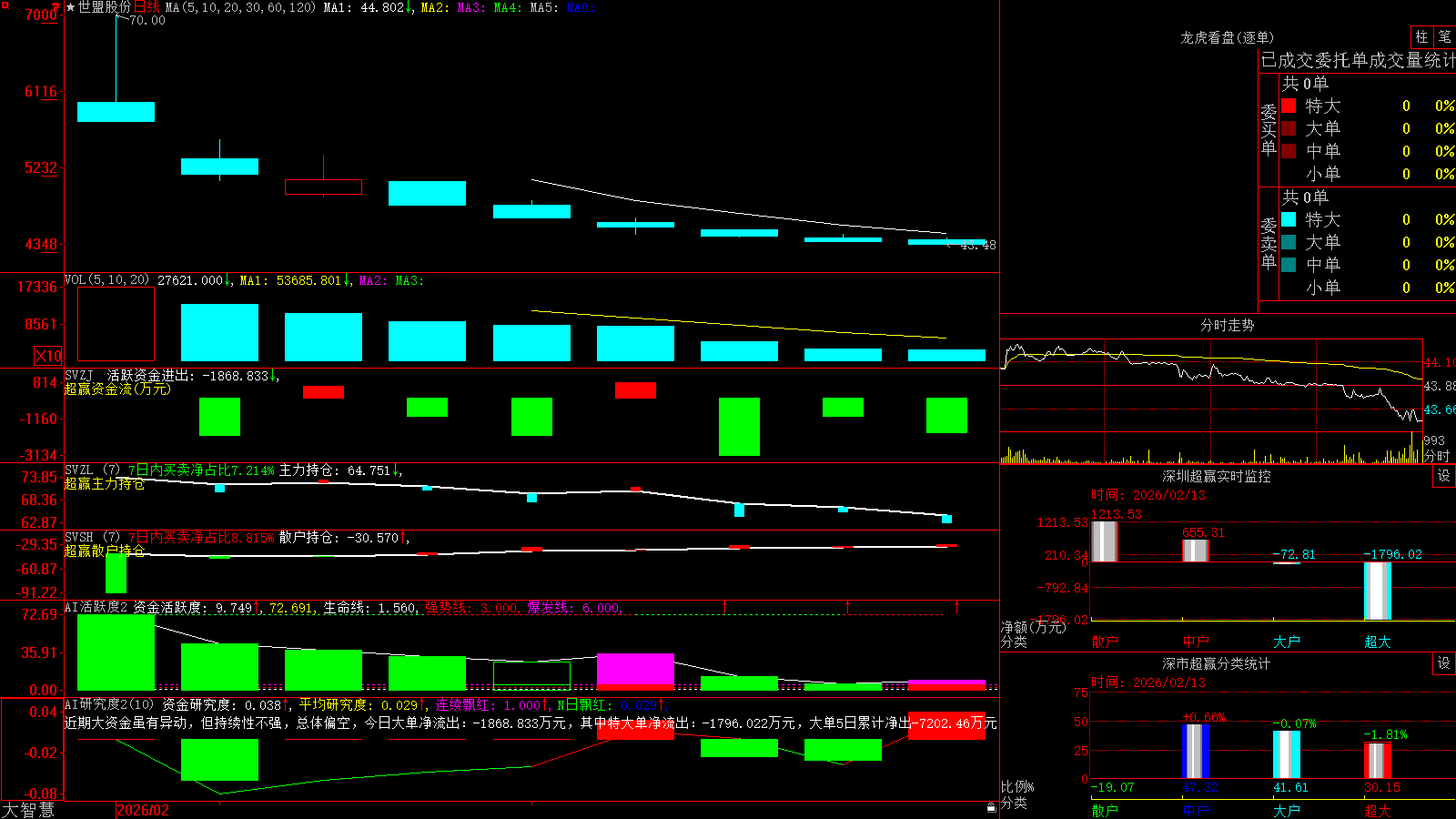The height and width of the screenshot is (819, 1456).
Task: Click the magenta MA3 label
Action: click(x=470, y=7)
